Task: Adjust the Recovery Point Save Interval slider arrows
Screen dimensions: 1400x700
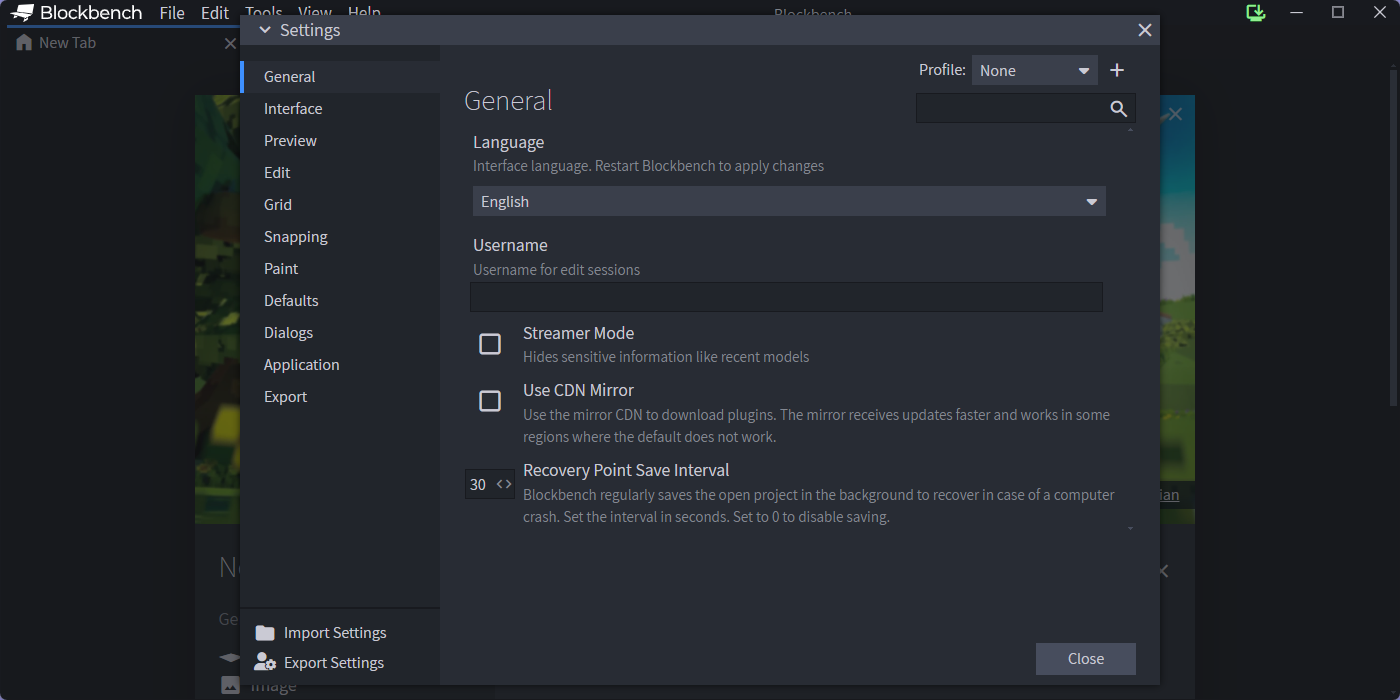Action: pos(504,484)
